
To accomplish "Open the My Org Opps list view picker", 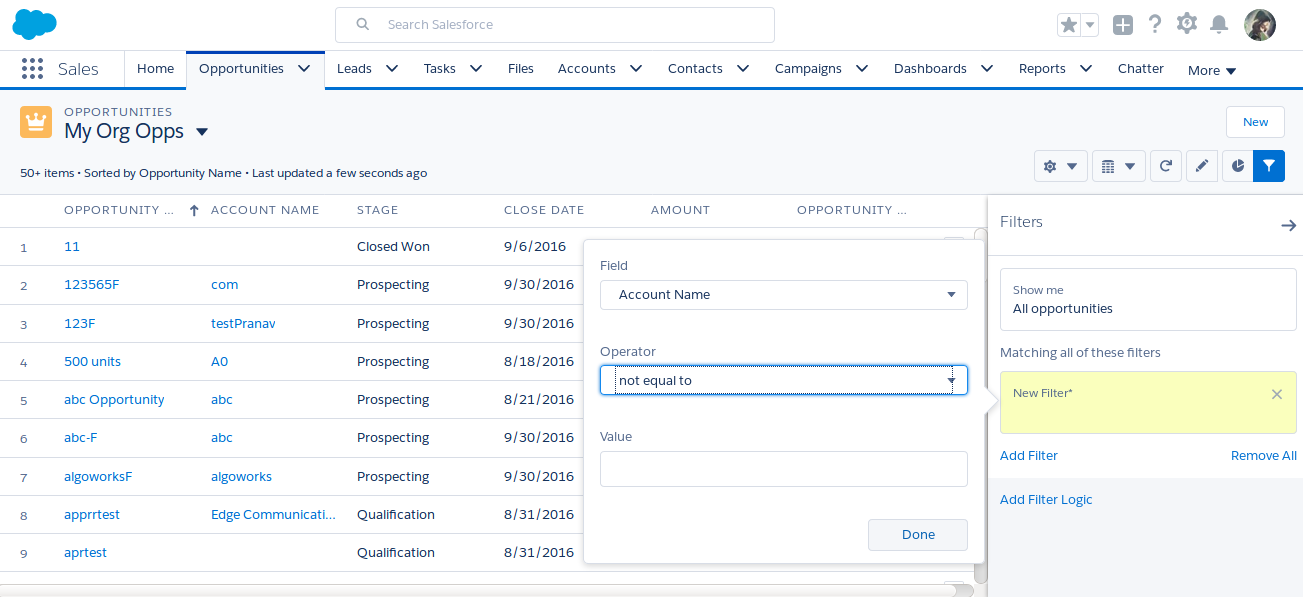I will point(202,132).
